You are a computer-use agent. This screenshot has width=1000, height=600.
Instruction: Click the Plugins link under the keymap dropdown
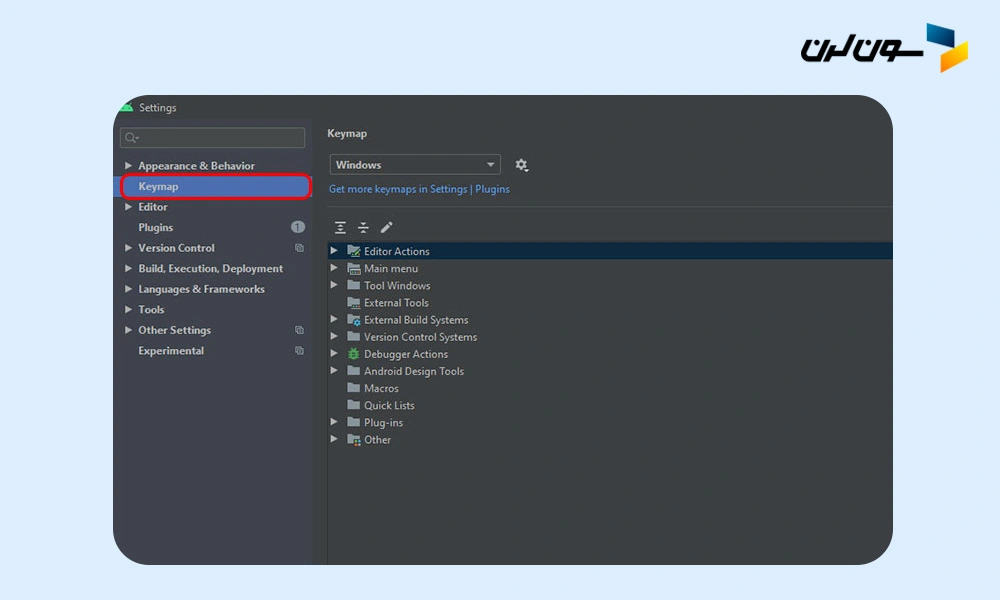pos(492,189)
